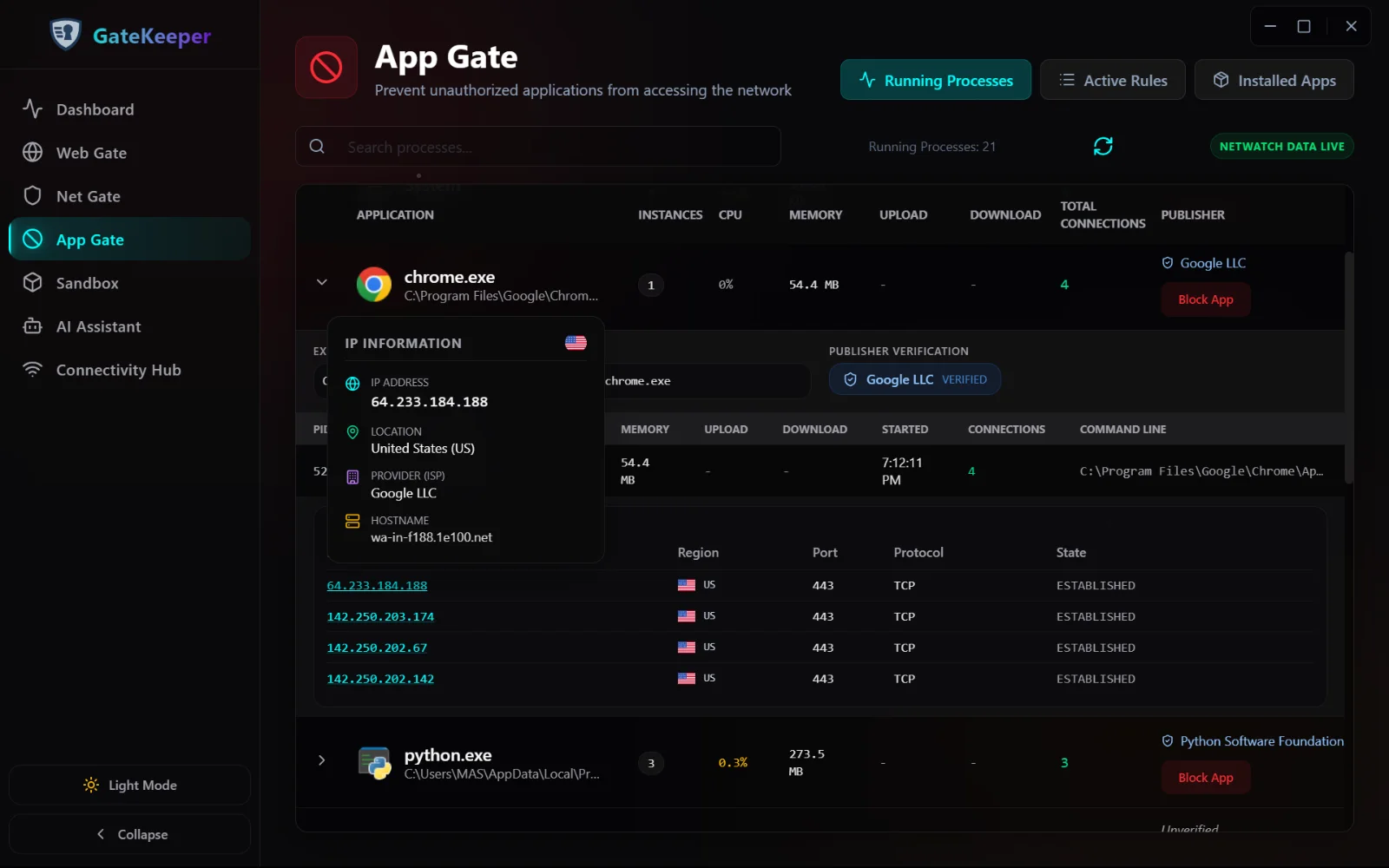Click Python Software Foundation publisher shield icon
Image resolution: width=1389 pixels, height=868 pixels.
click(1168, 740)
